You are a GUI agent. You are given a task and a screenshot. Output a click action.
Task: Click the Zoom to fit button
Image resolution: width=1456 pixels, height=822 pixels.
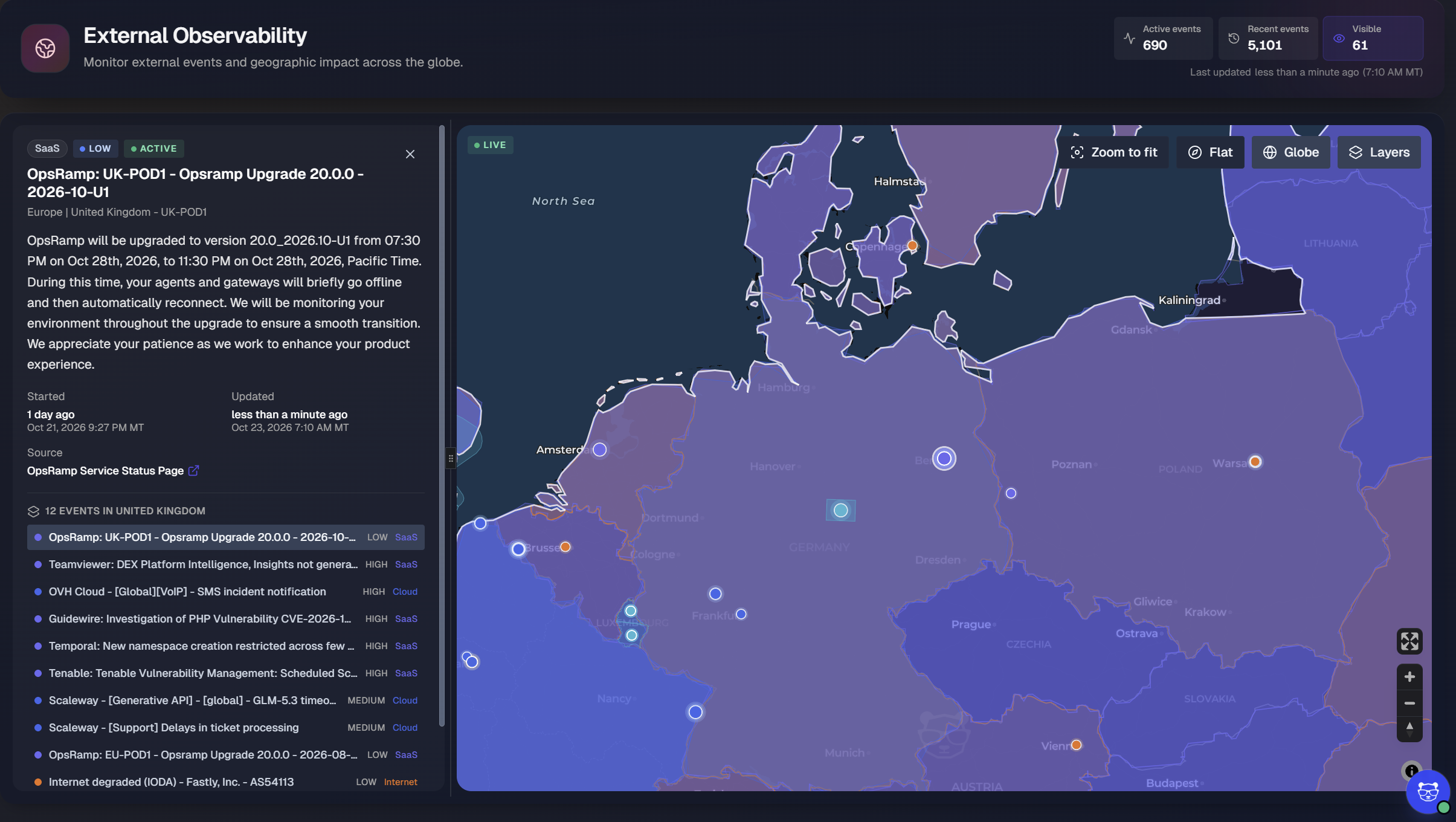coord(1113,152)
